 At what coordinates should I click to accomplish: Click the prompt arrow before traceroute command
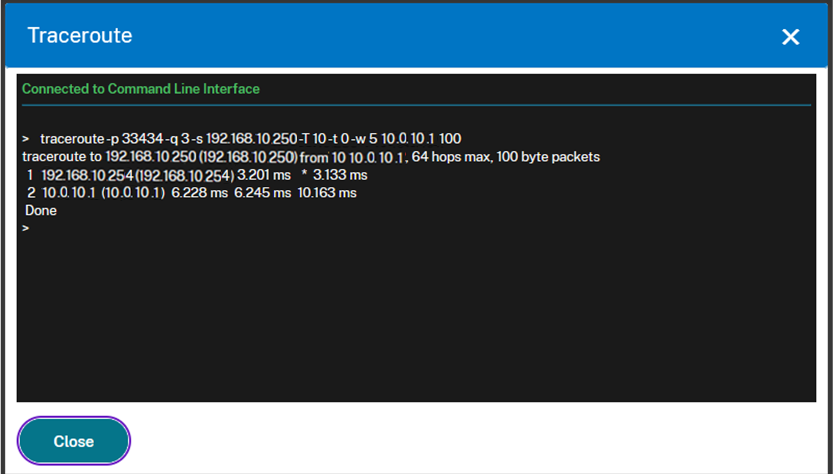coord(25,138)
